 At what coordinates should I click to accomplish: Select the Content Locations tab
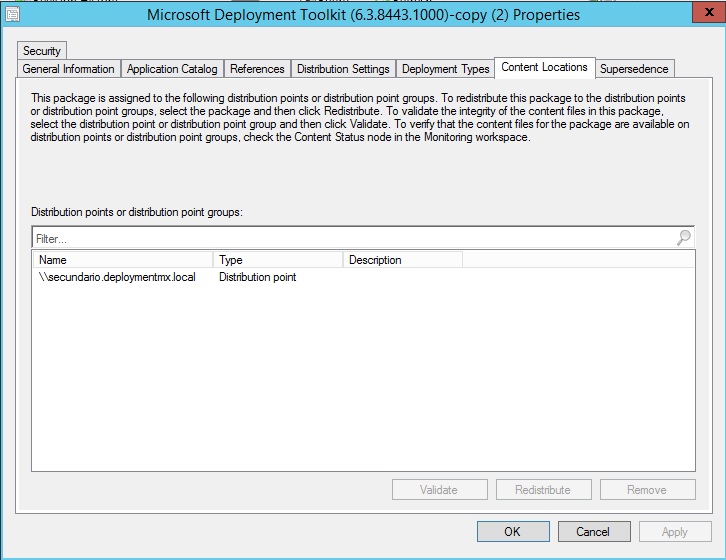pyautogui.click(x=544, y=67)
